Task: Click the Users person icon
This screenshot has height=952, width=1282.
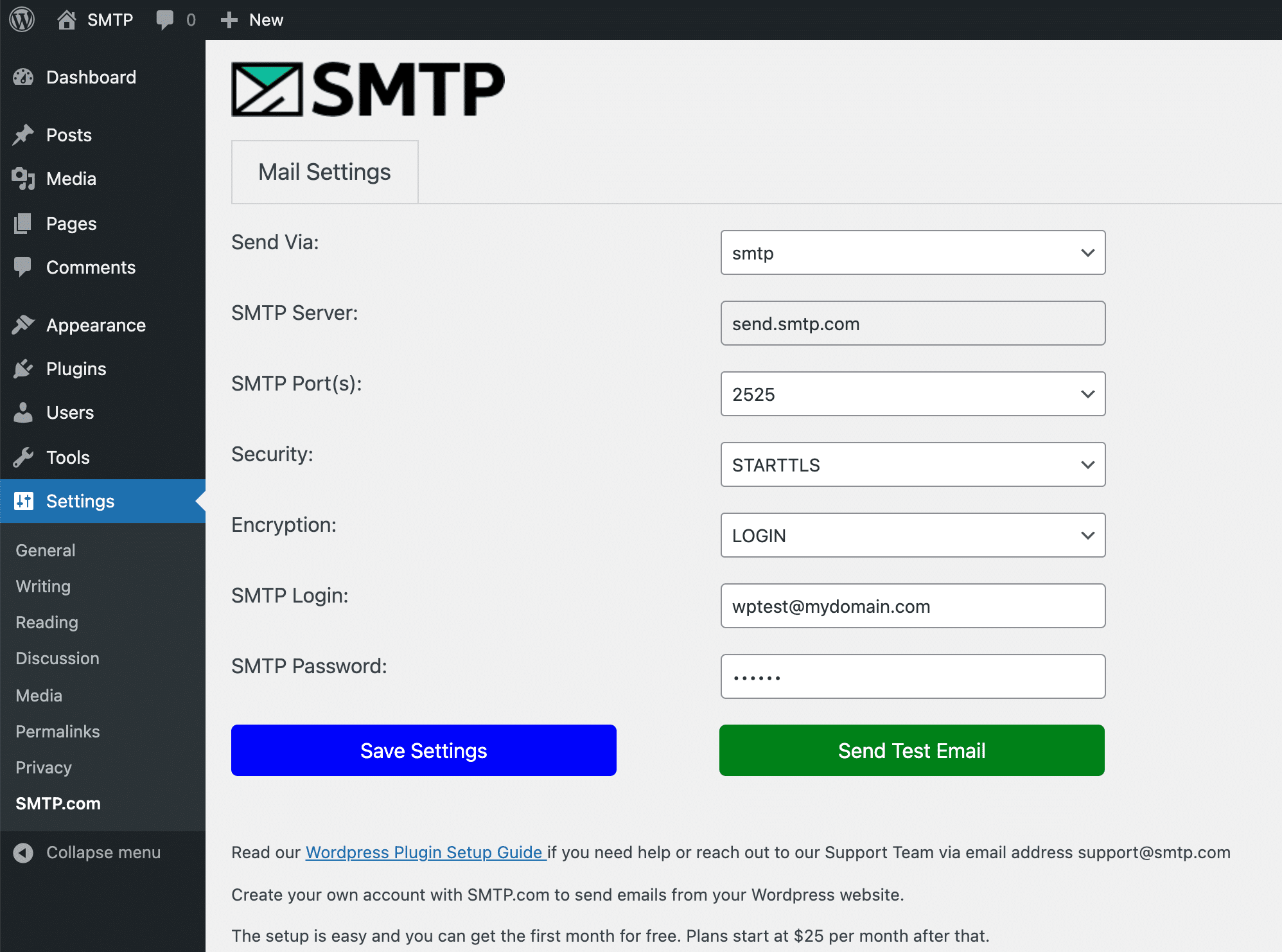Action: click(x=23, y=412)
